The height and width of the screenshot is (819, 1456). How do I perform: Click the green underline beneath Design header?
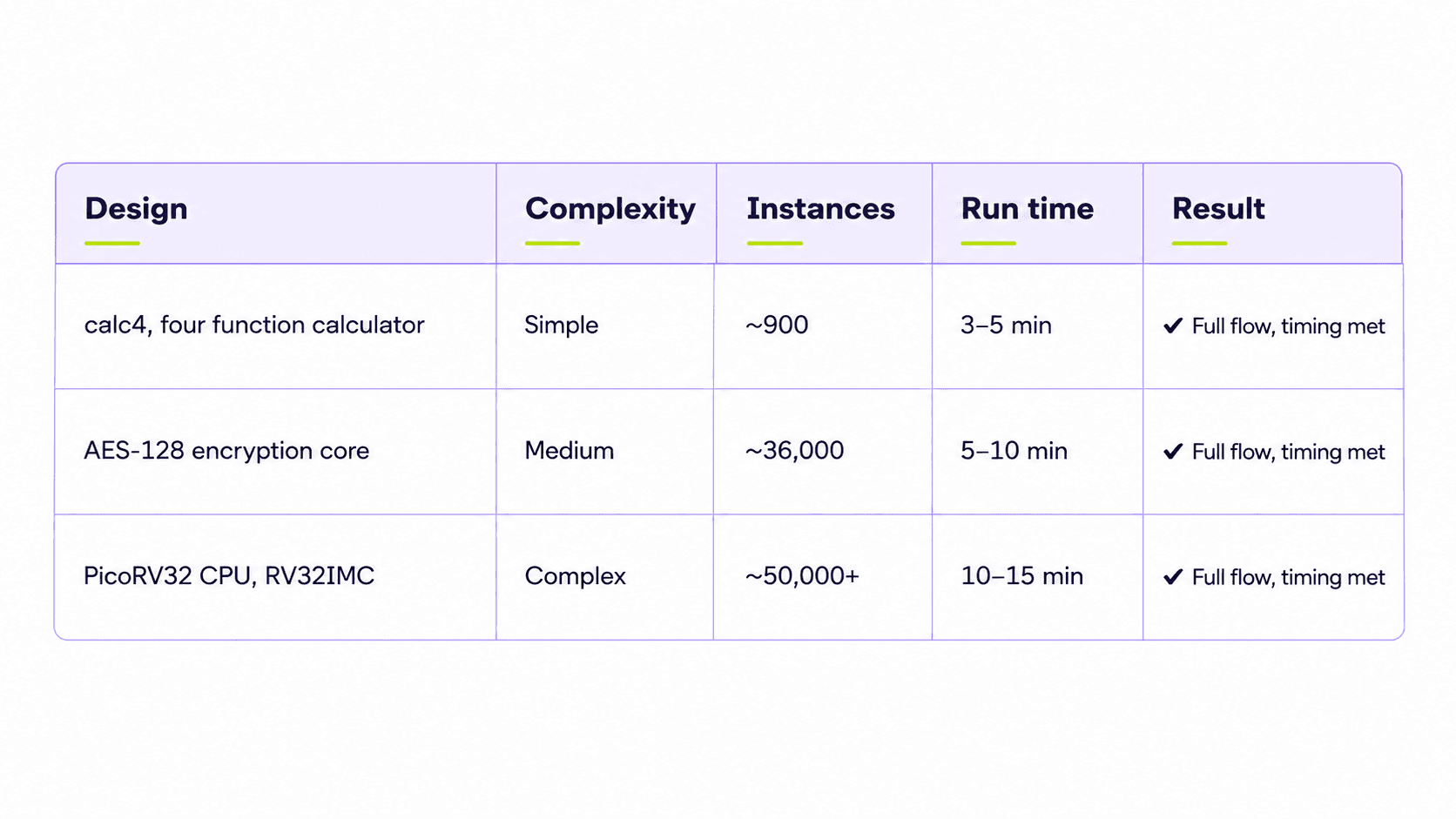pyautogui.click(x=112, y=244)
